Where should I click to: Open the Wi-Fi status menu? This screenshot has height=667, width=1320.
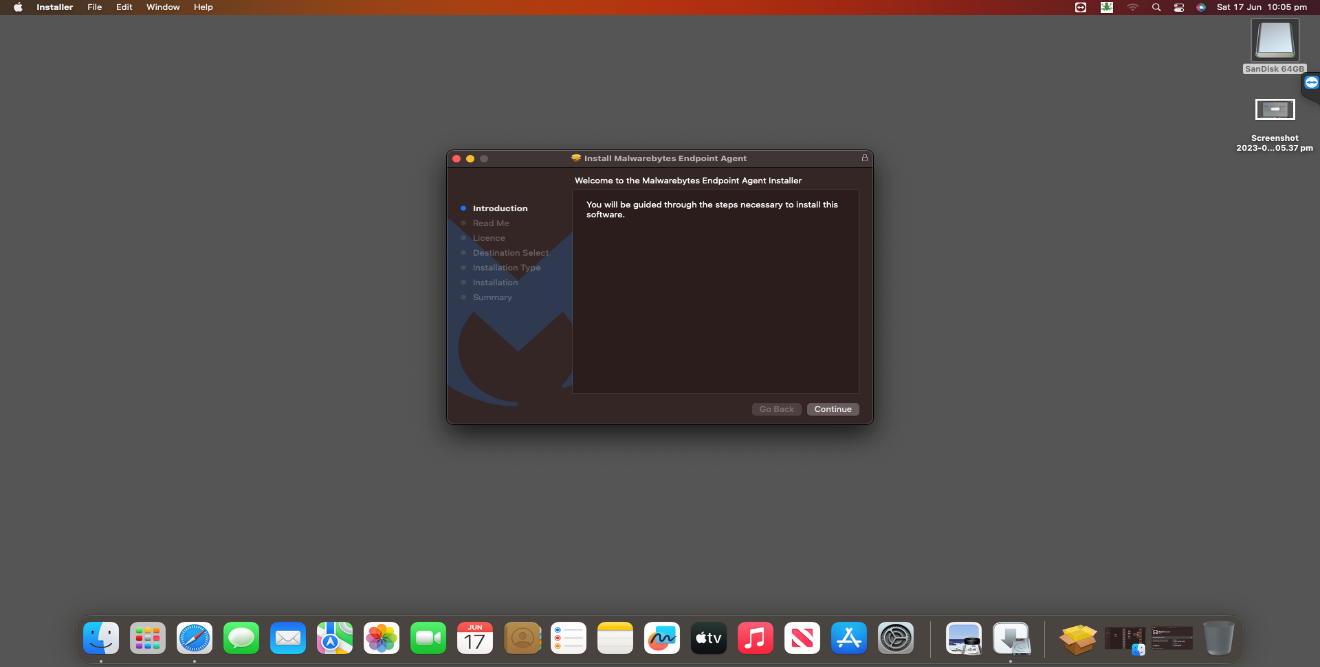point(1133,7)
